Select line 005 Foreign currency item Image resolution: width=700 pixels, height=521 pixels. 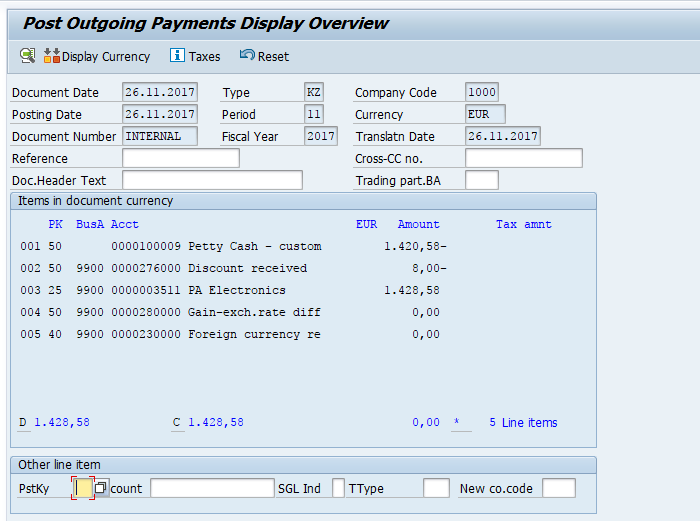click(x=254, y=334)
